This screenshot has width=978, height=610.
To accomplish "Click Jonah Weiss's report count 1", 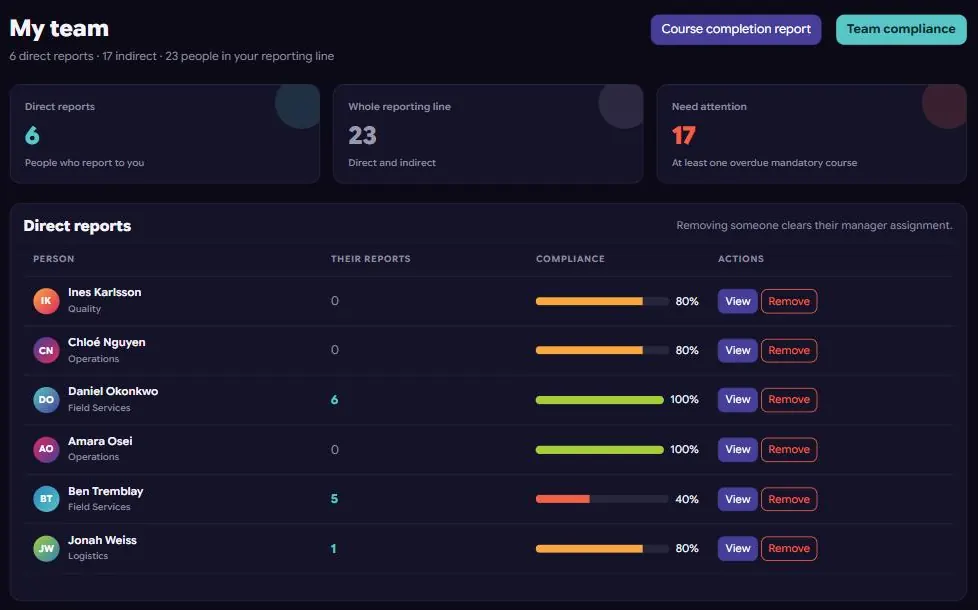I will click(x=334, y=548).
